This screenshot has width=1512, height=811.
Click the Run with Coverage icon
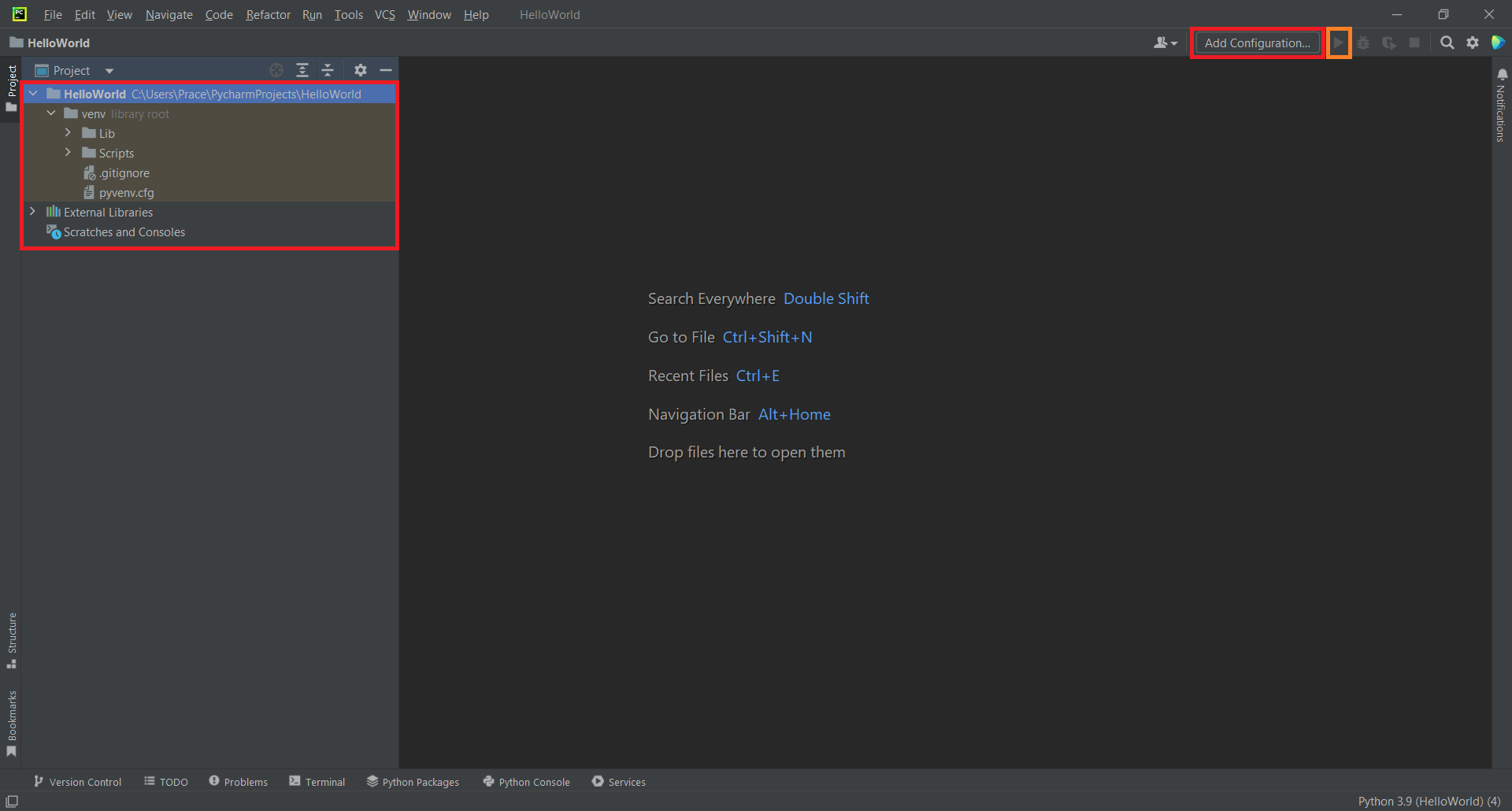[1389, 43]
